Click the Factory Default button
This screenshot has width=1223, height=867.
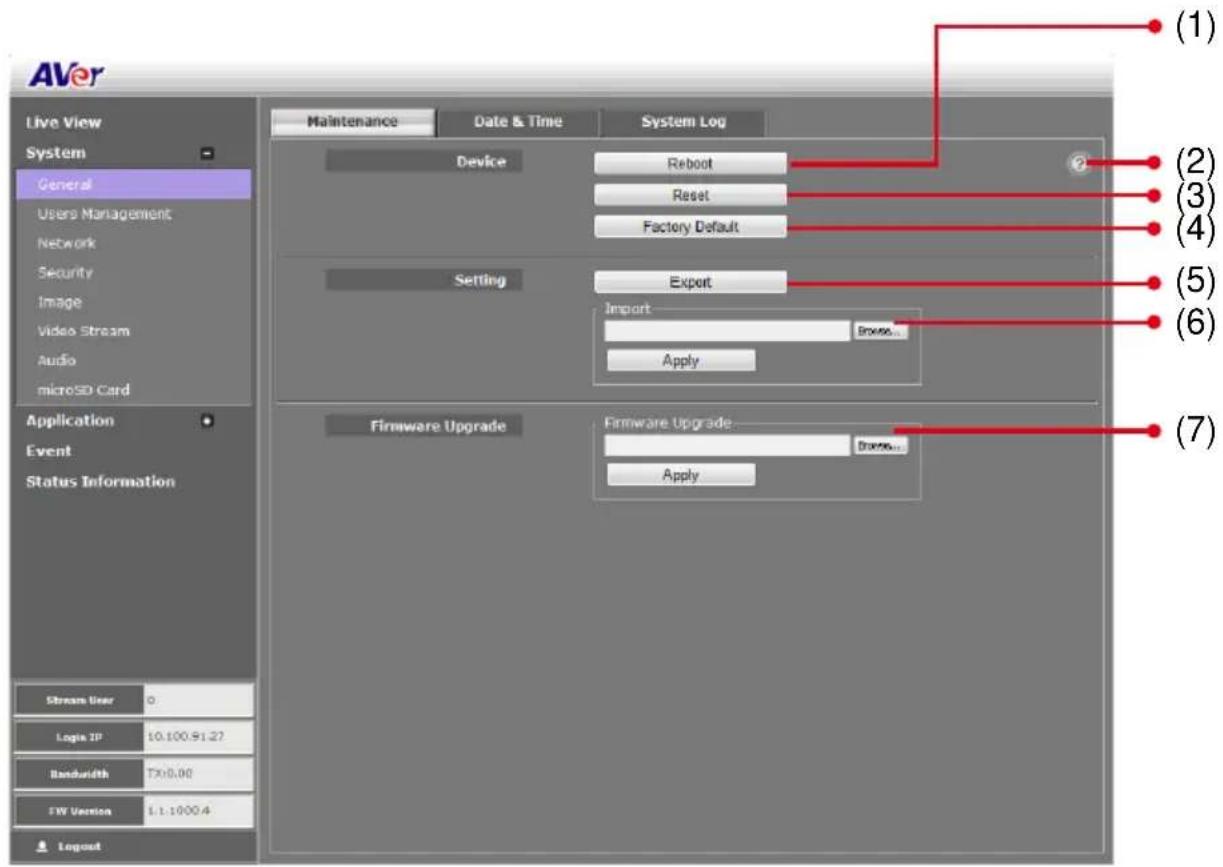690,227
